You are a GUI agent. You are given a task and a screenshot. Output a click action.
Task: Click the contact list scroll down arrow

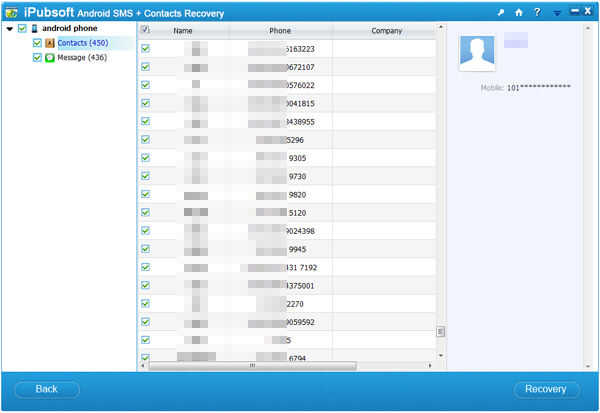click(x=440, y=356)
